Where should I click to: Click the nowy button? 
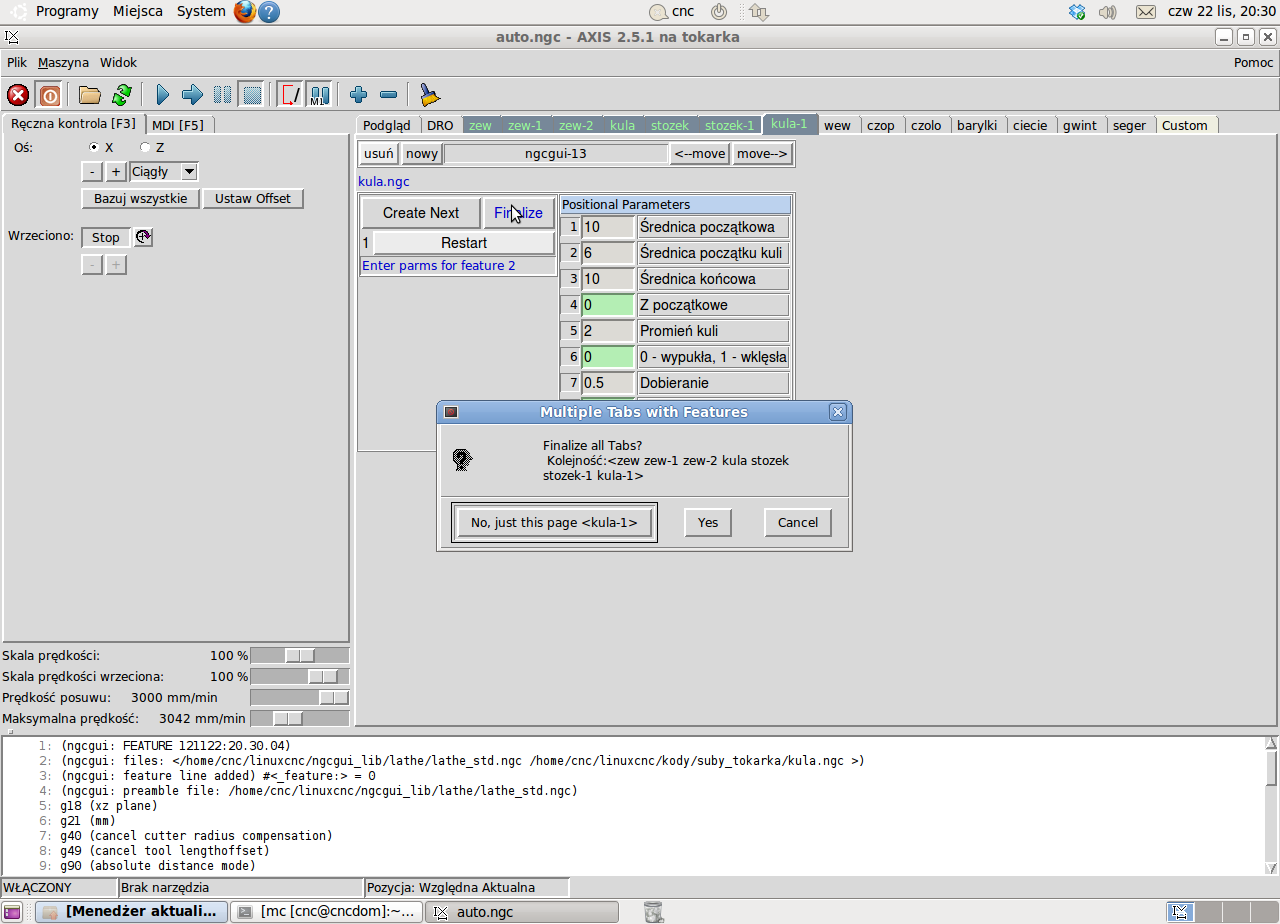pos(422,153)
